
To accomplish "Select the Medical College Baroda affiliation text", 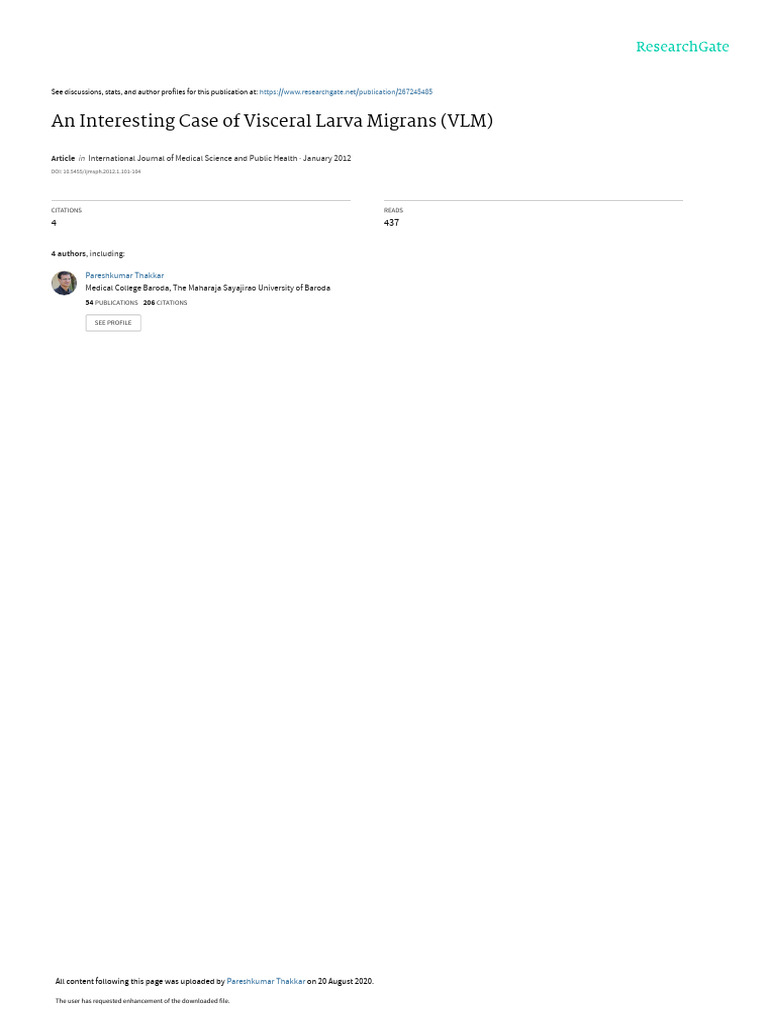I will click(x=208, y=288).
